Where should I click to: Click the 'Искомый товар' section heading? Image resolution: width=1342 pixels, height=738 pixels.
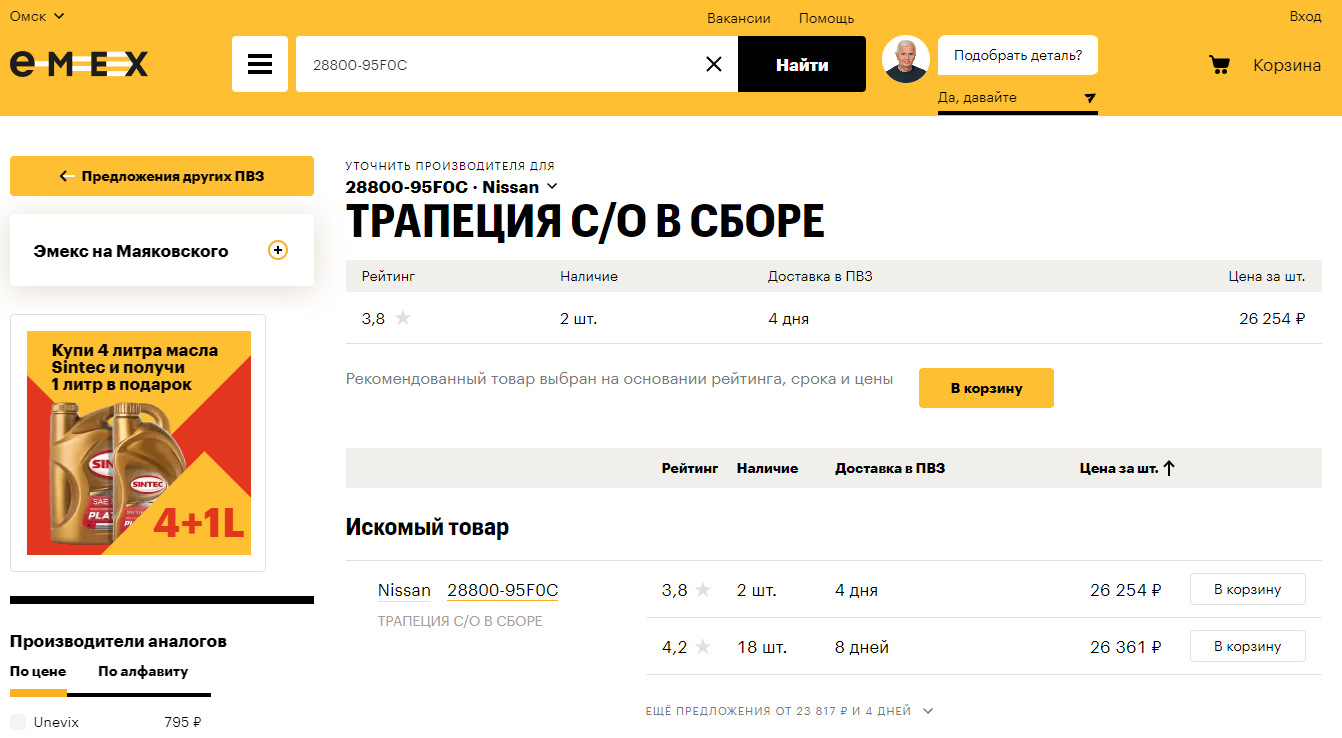[427, 527]
